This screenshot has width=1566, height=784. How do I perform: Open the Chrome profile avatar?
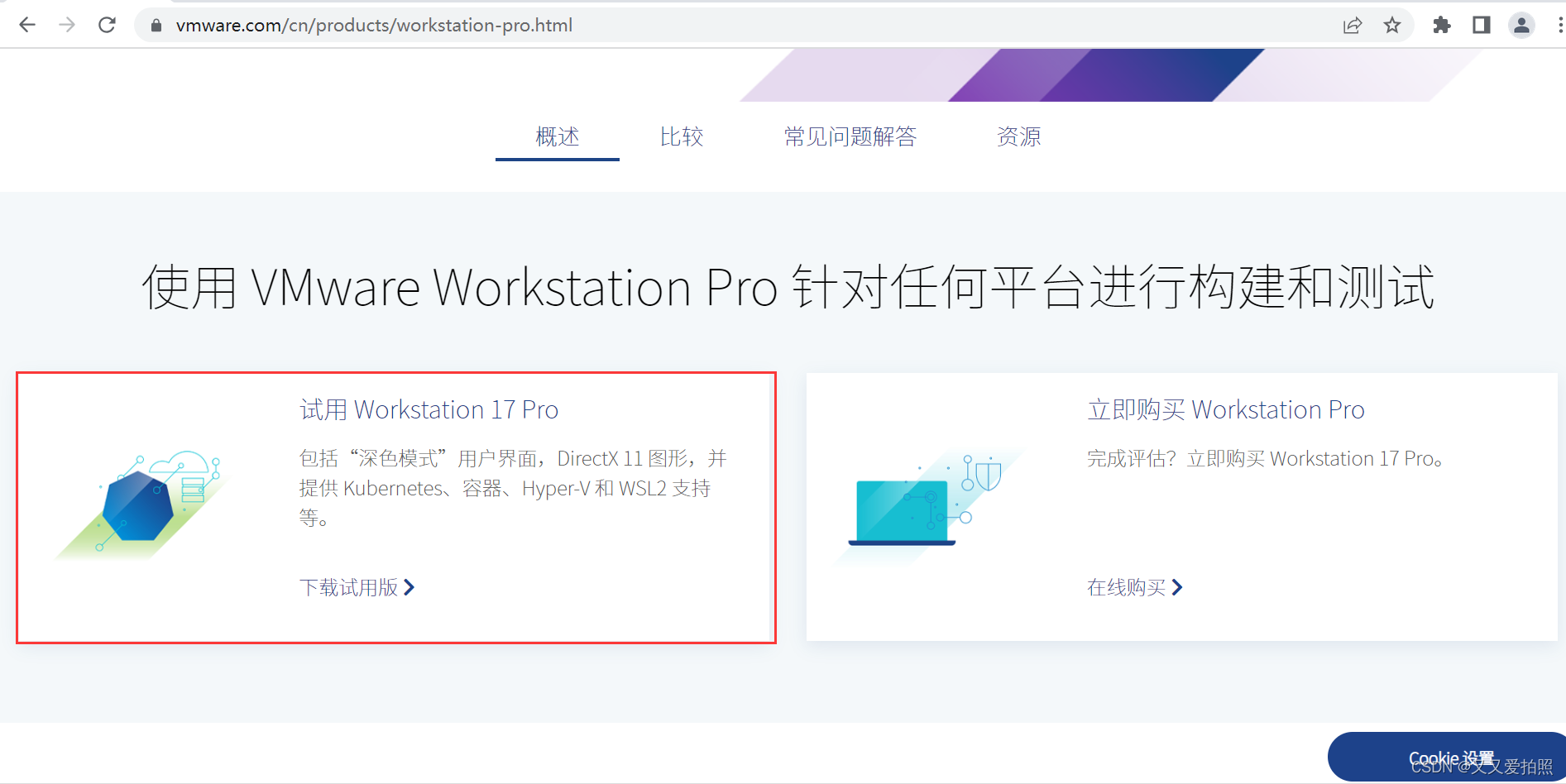tap(1521, 25)
